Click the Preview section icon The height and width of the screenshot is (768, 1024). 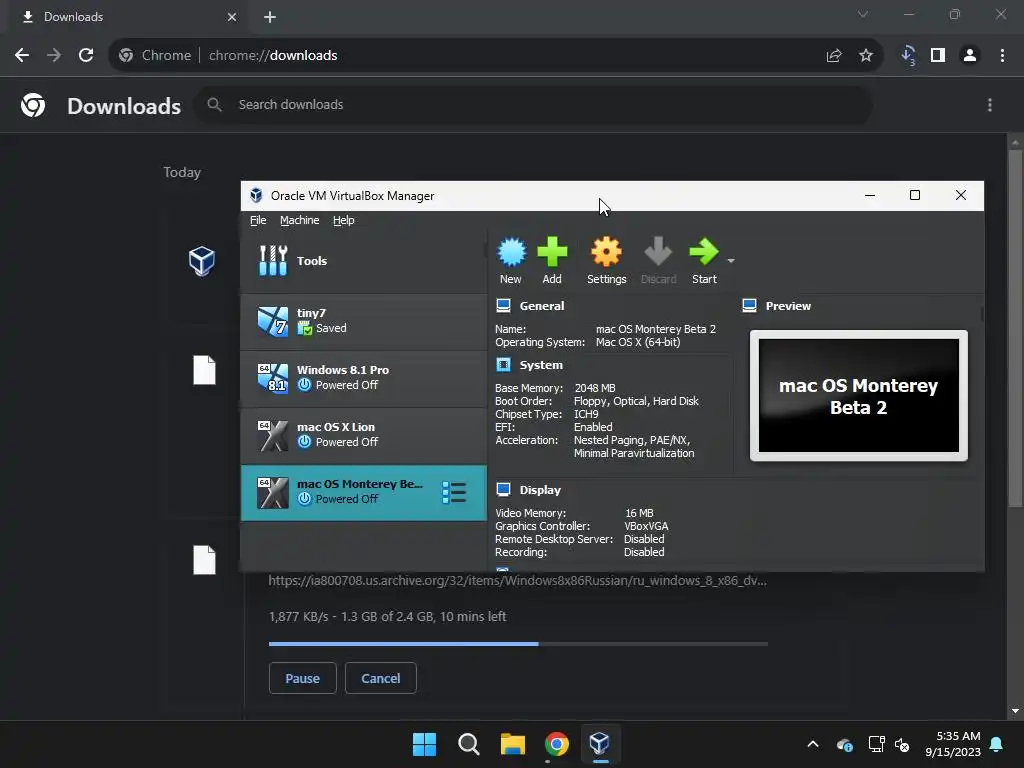click(749, 306)
